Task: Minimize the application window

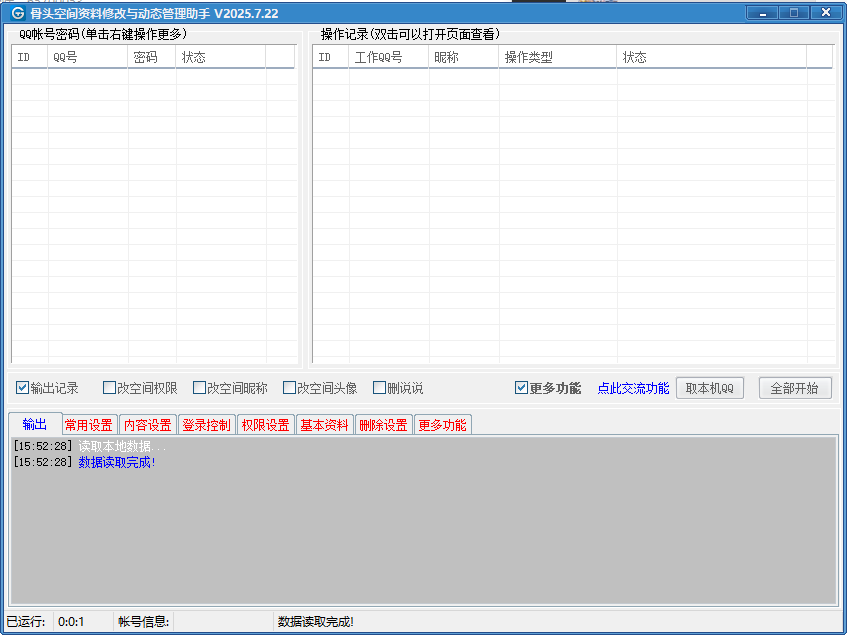Action: coord(763,12)
